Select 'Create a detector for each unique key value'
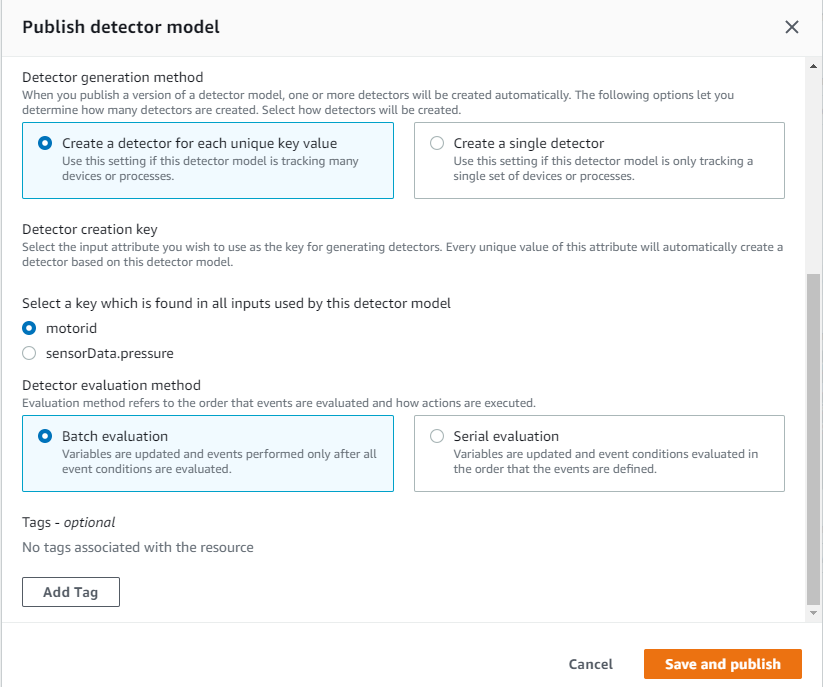The height and width of the screenshot is (687, 823). [x=45, y=143]
